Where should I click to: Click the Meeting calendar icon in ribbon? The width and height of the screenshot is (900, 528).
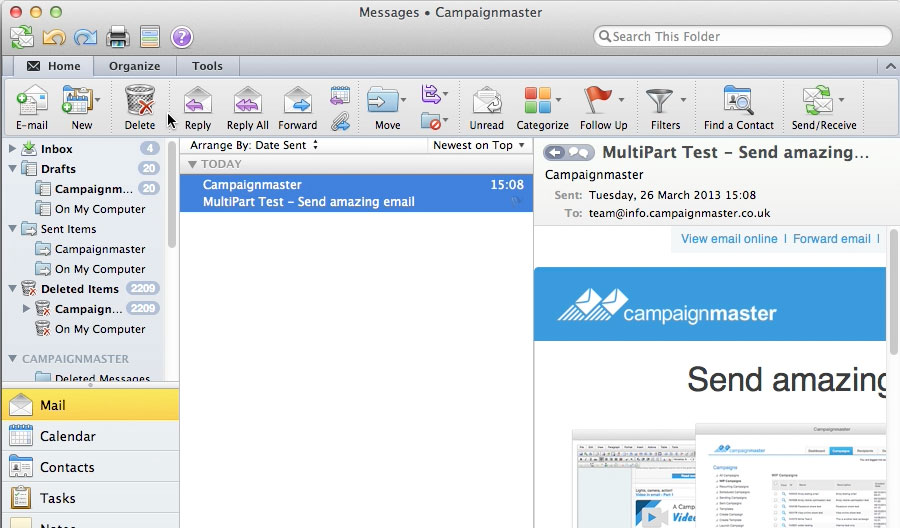(x=340, y=95)
